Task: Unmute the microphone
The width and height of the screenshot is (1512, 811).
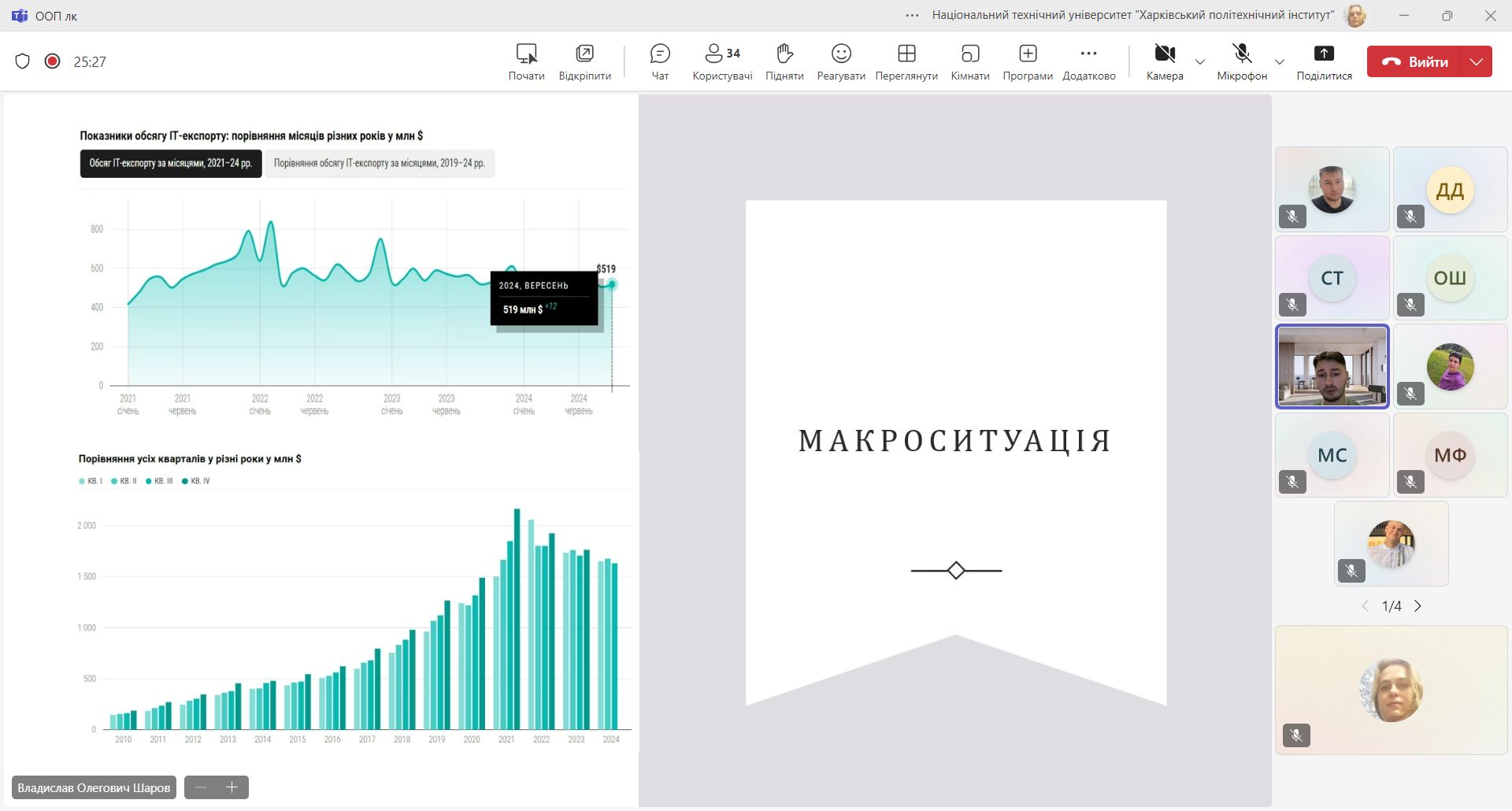Action: pyautogui.click(x=1242, y=61)
